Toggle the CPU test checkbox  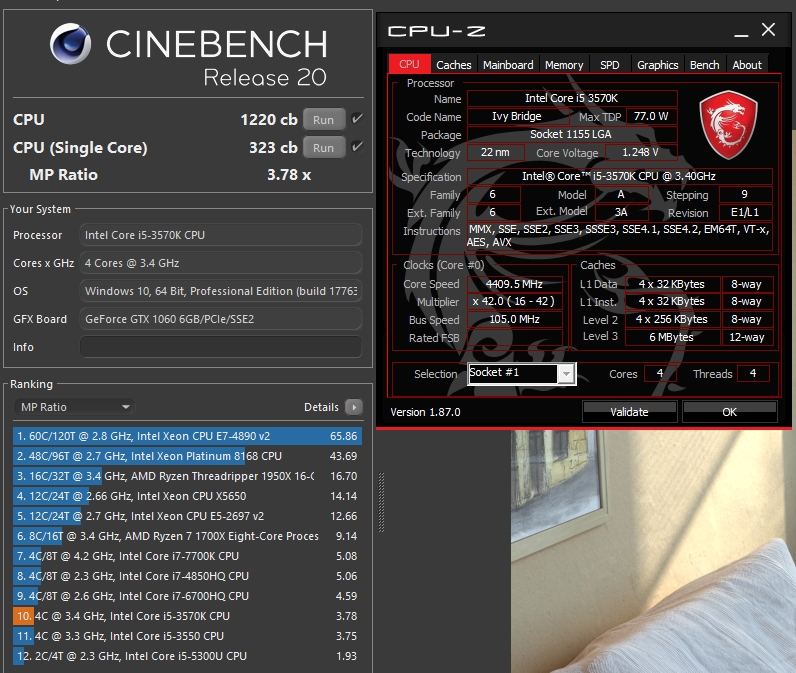(357, 119)
